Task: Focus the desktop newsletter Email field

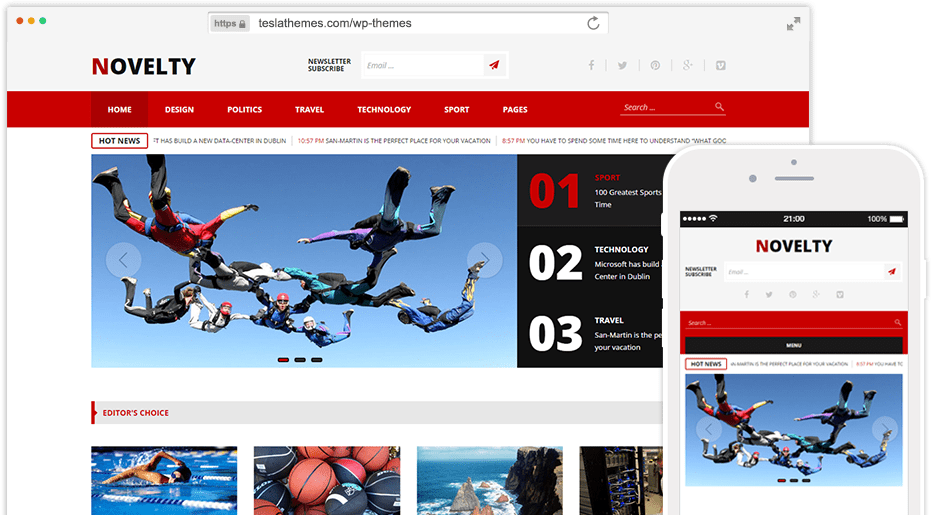Action: click(423, 65)
